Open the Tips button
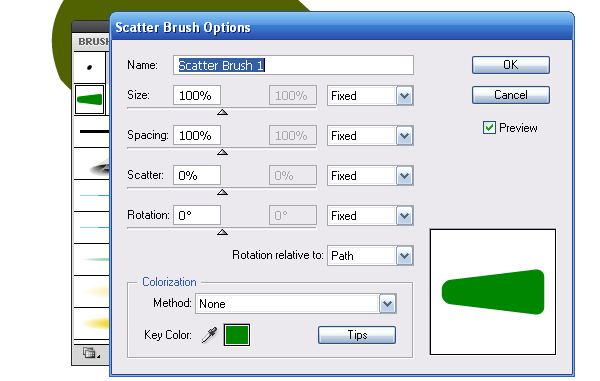 357,335
